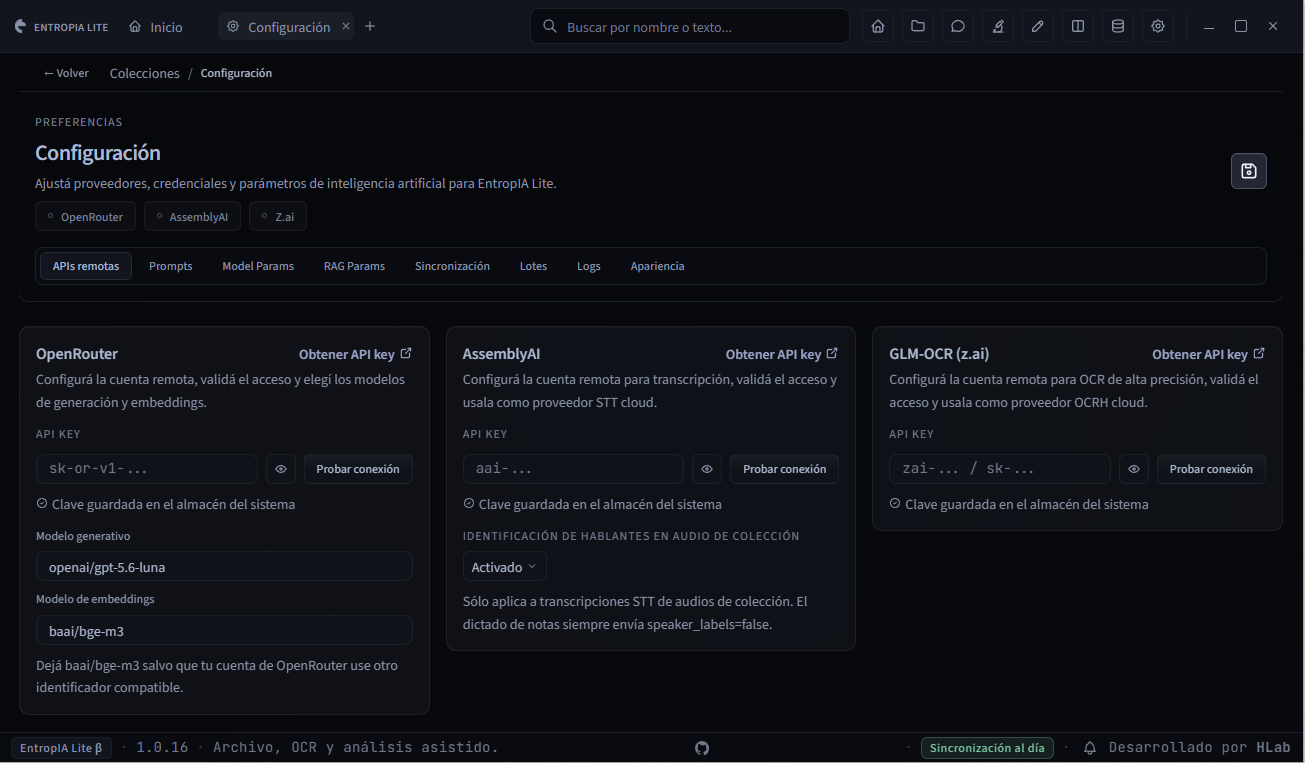This screenshot has width=1305, height=763.
Task: Test the OpenRouter connection
Action: pos(358,469)
